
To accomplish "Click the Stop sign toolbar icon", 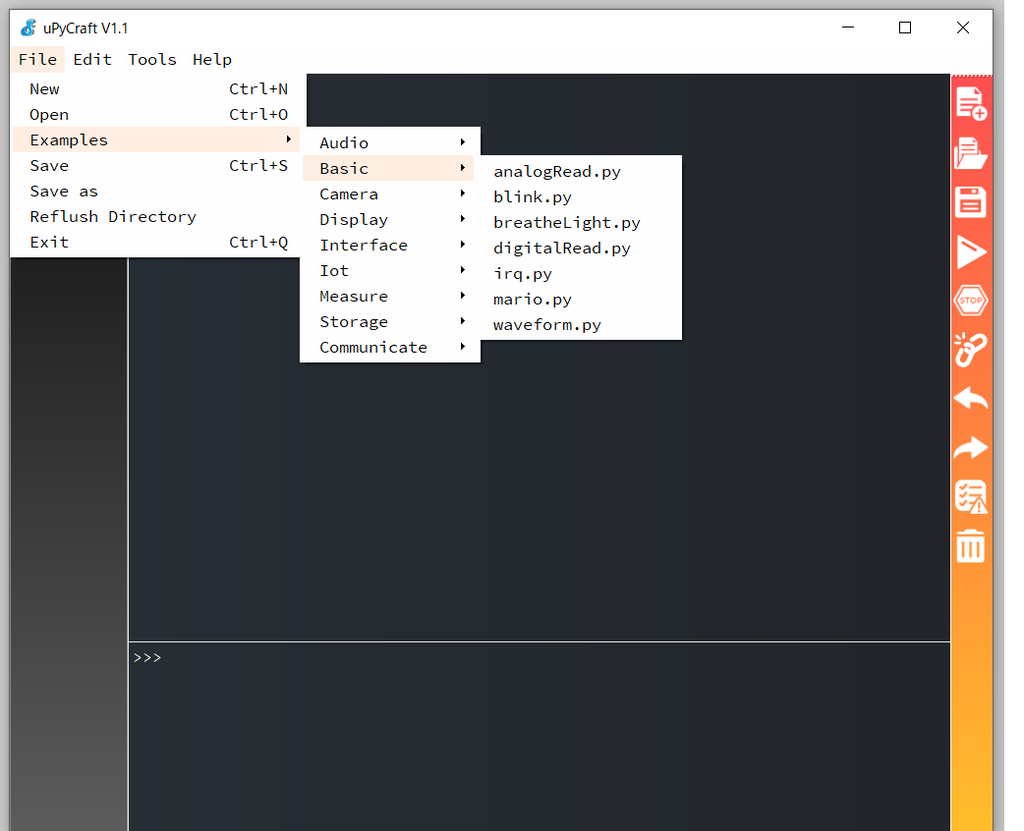I will click(971, 301).
